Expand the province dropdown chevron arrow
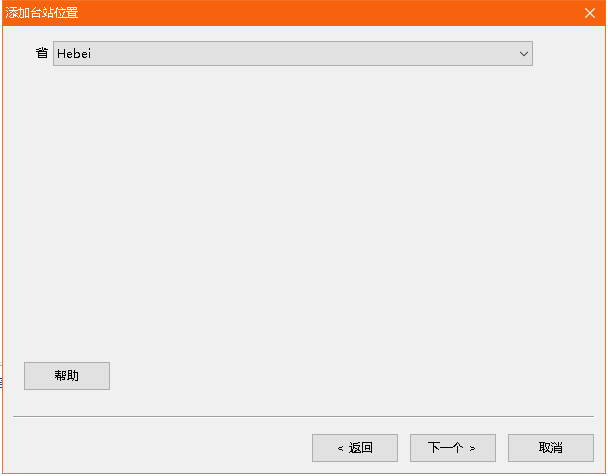Screen dimensions: 608x476 (x=524, y=54)
